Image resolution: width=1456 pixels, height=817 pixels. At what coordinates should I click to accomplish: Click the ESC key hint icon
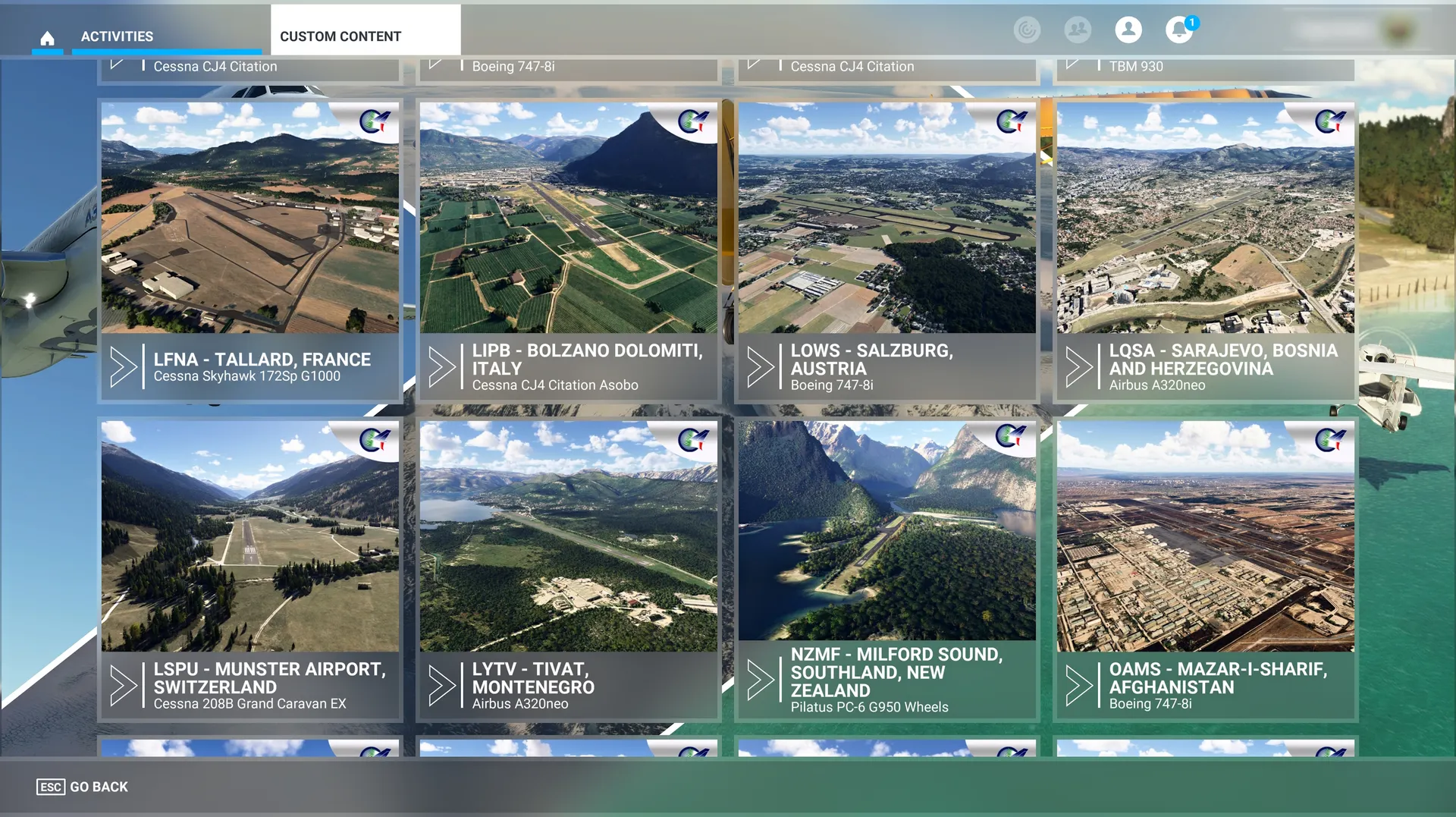pos(51,787)
